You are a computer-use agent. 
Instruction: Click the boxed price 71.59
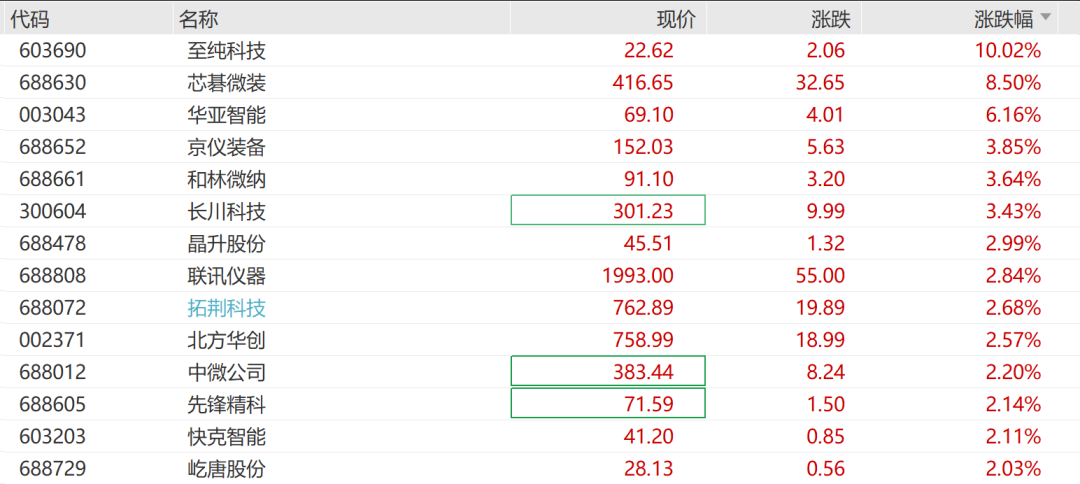[608, 403]
